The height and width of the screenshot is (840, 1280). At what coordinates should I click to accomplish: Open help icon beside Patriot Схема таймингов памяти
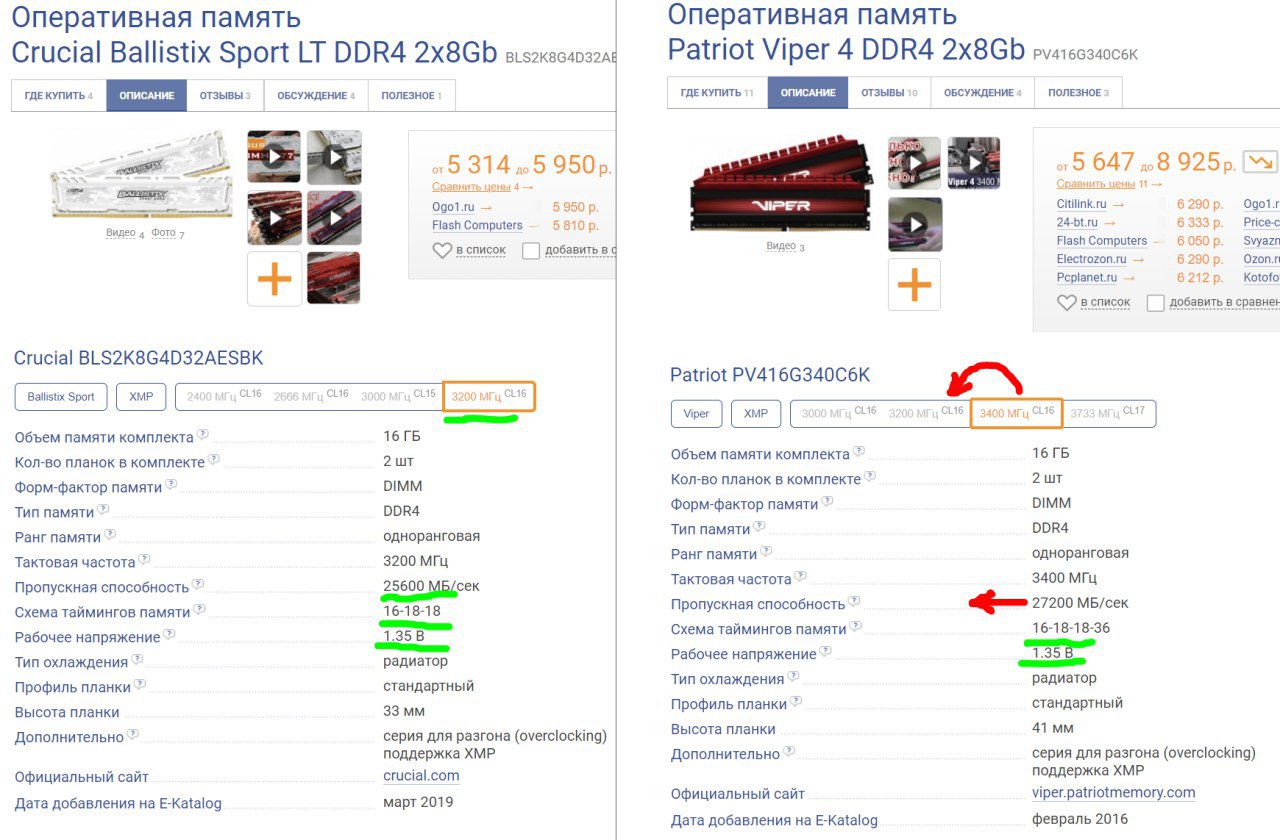point(856,627)
